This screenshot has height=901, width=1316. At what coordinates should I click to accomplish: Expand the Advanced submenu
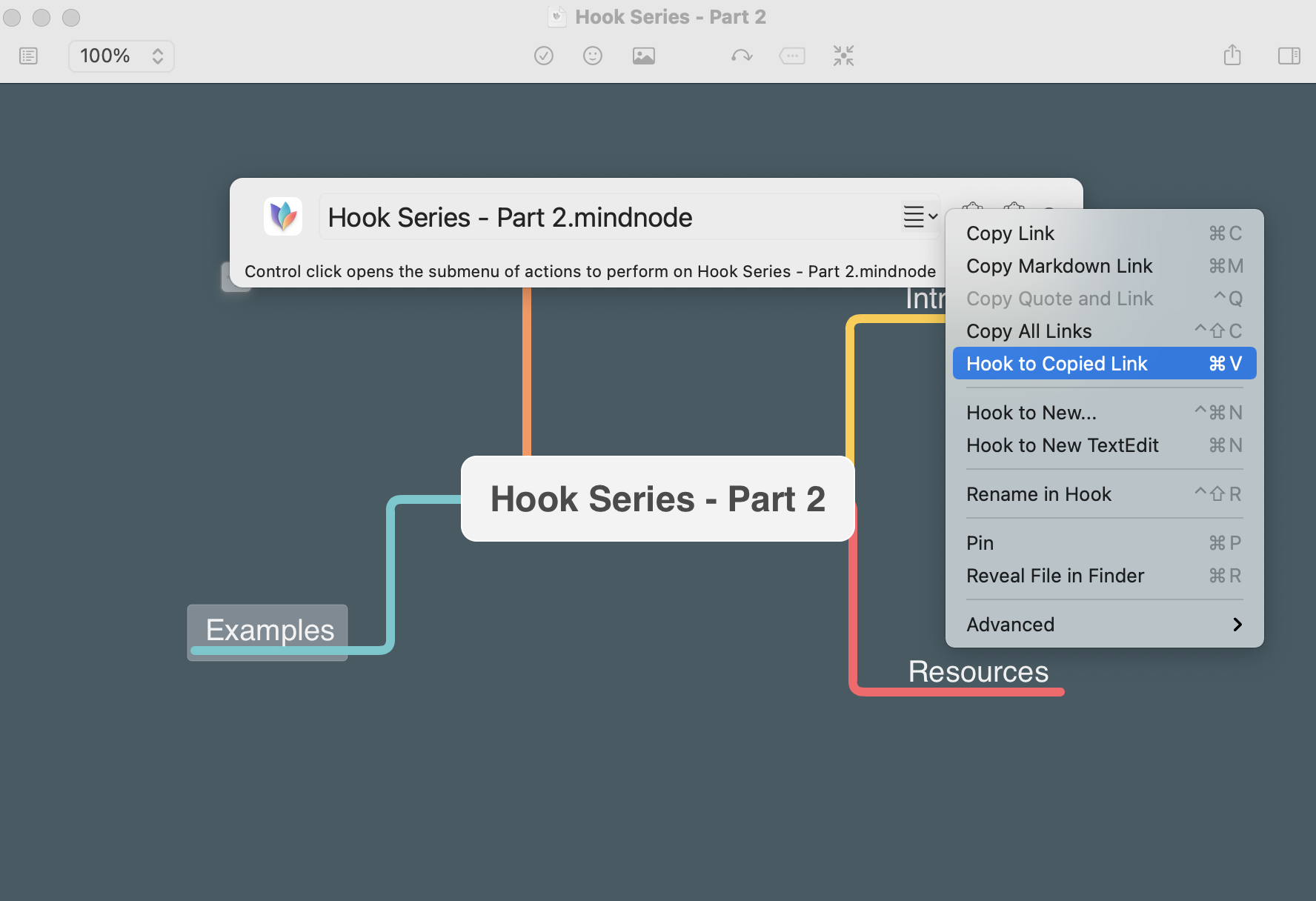(x=1104, y=625)
